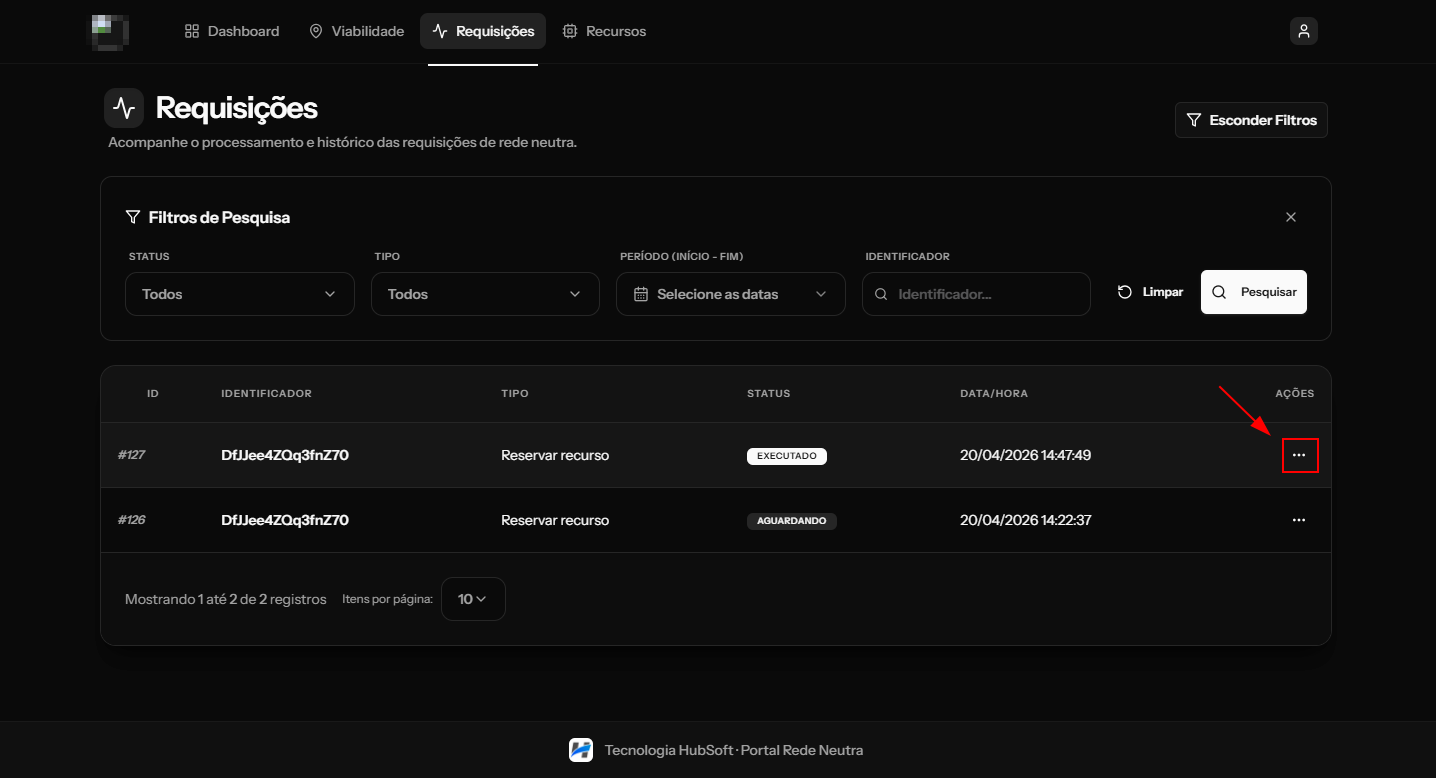This screenshot has height=778, width=1436.
Task: Open the Tipo dropdown
Action: pos(485,294)
